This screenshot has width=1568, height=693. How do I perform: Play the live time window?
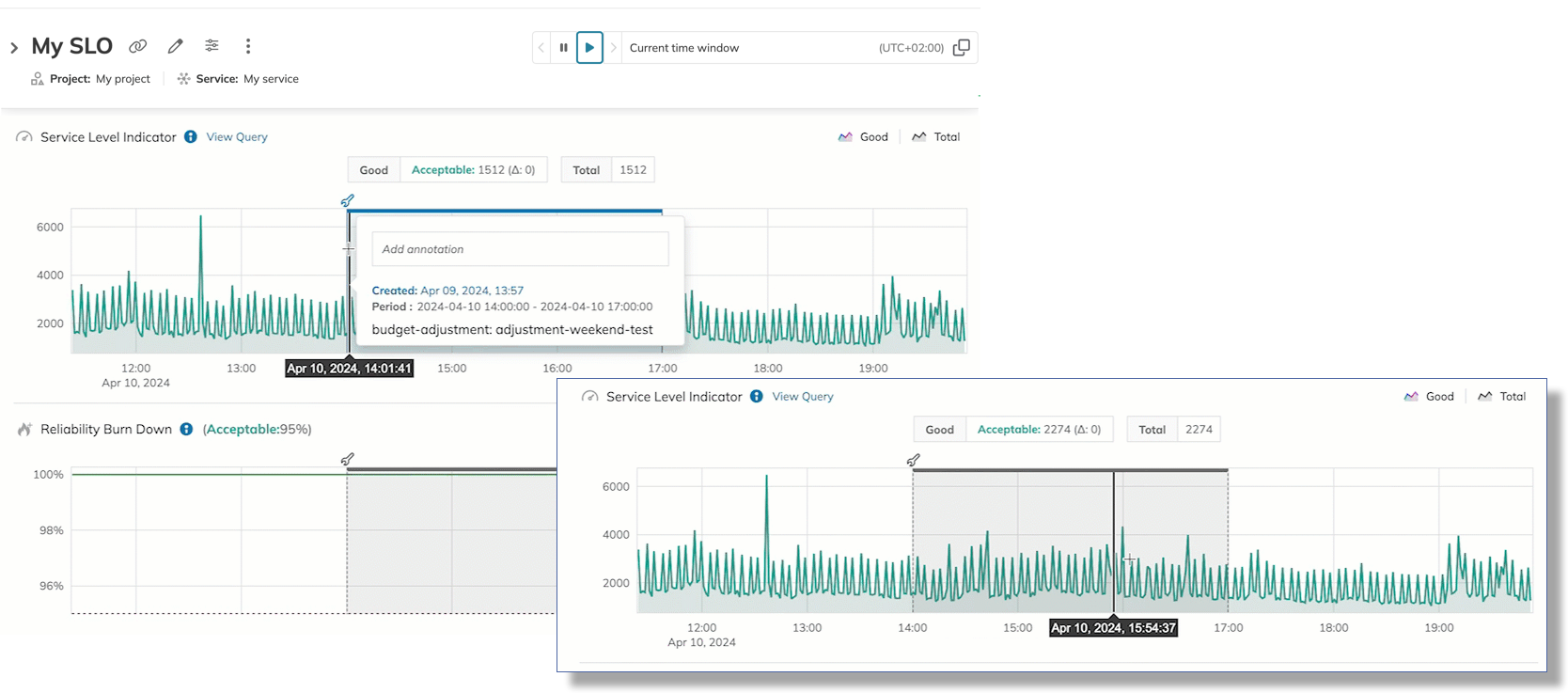[x=589, y=48]
